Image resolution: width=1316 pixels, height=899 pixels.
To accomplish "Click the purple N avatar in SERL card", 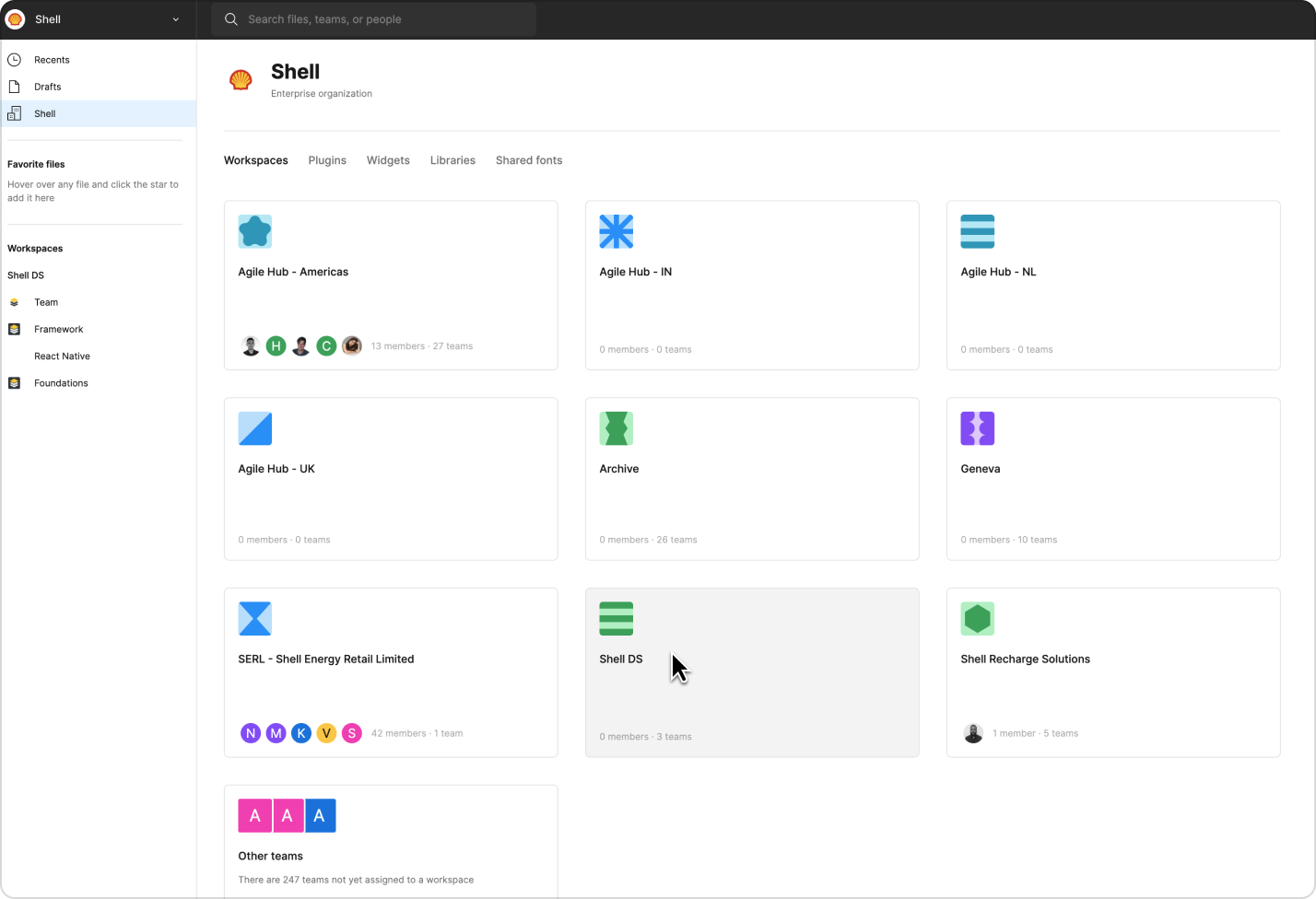I will (251, 733).
